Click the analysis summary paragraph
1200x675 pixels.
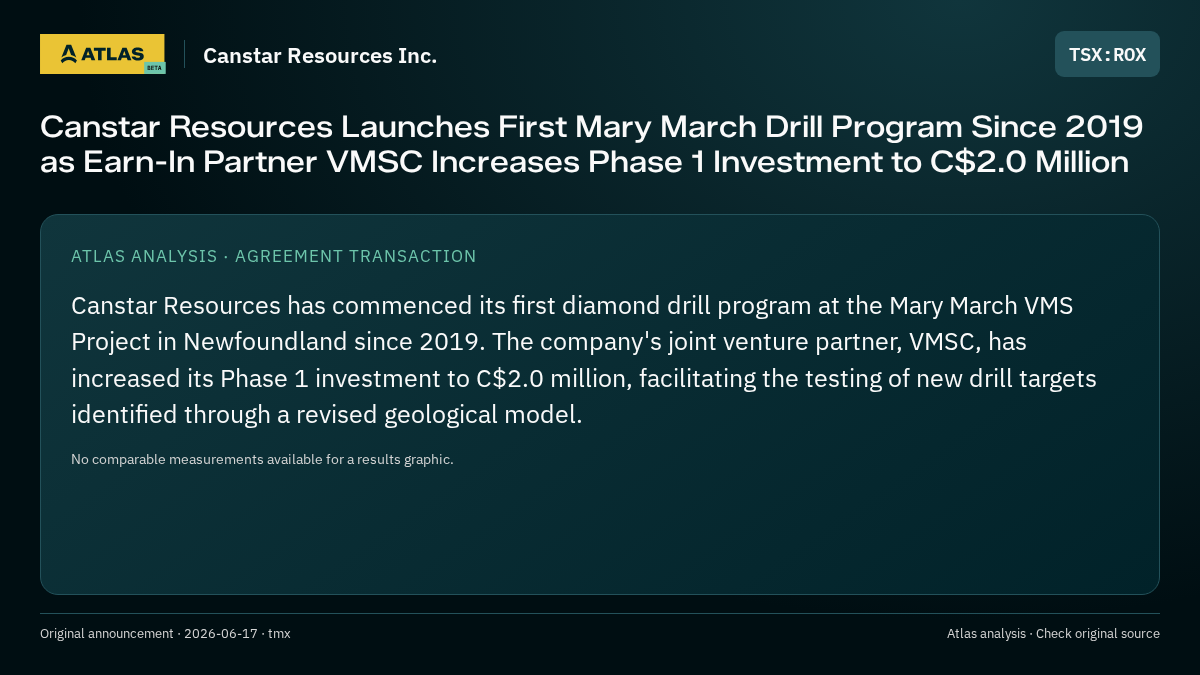coord(584,360)
